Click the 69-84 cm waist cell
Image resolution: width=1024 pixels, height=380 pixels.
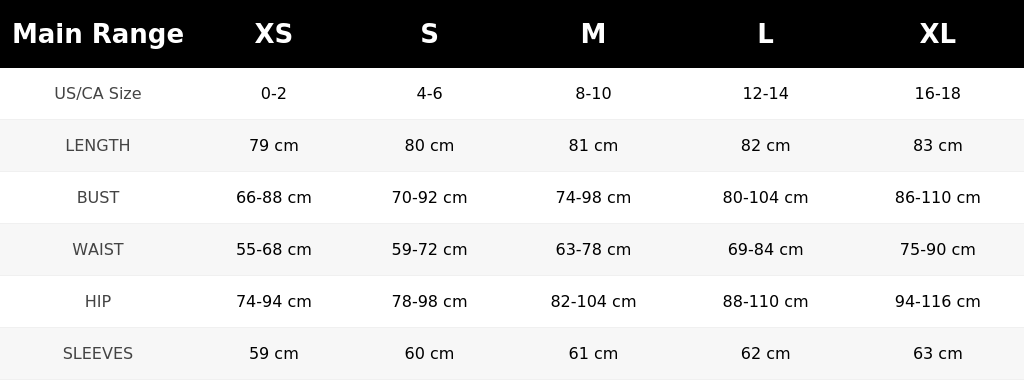pos(765,249)
